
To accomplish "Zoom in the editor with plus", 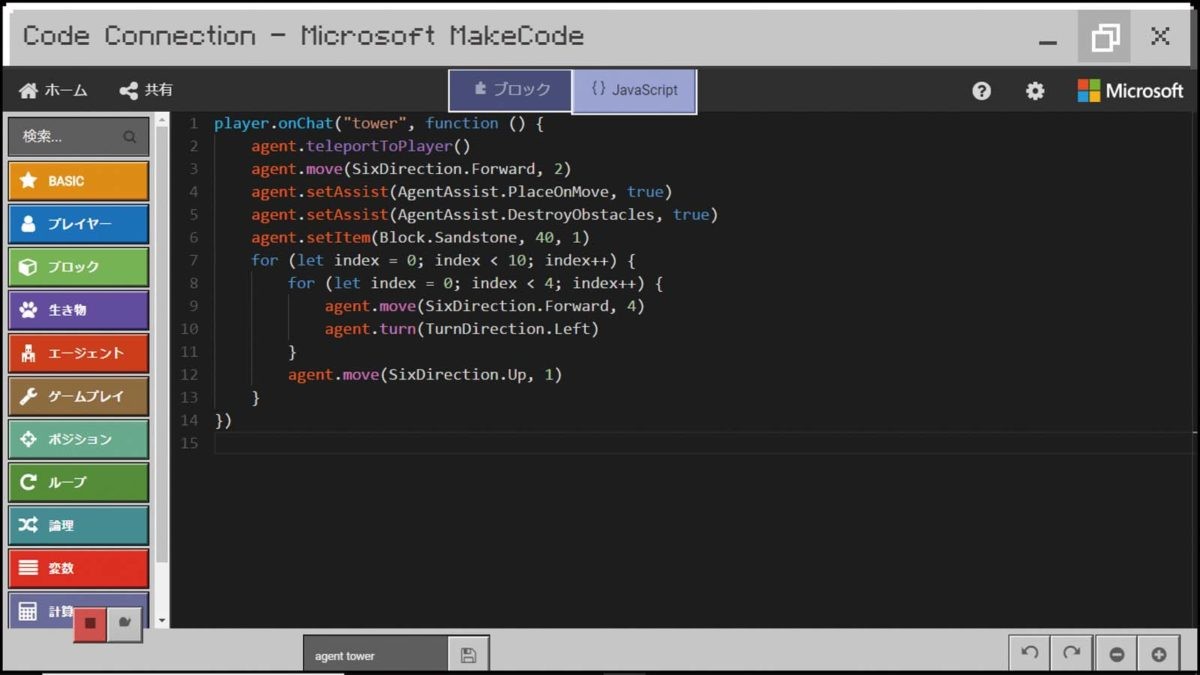I will click(1158, 654).
